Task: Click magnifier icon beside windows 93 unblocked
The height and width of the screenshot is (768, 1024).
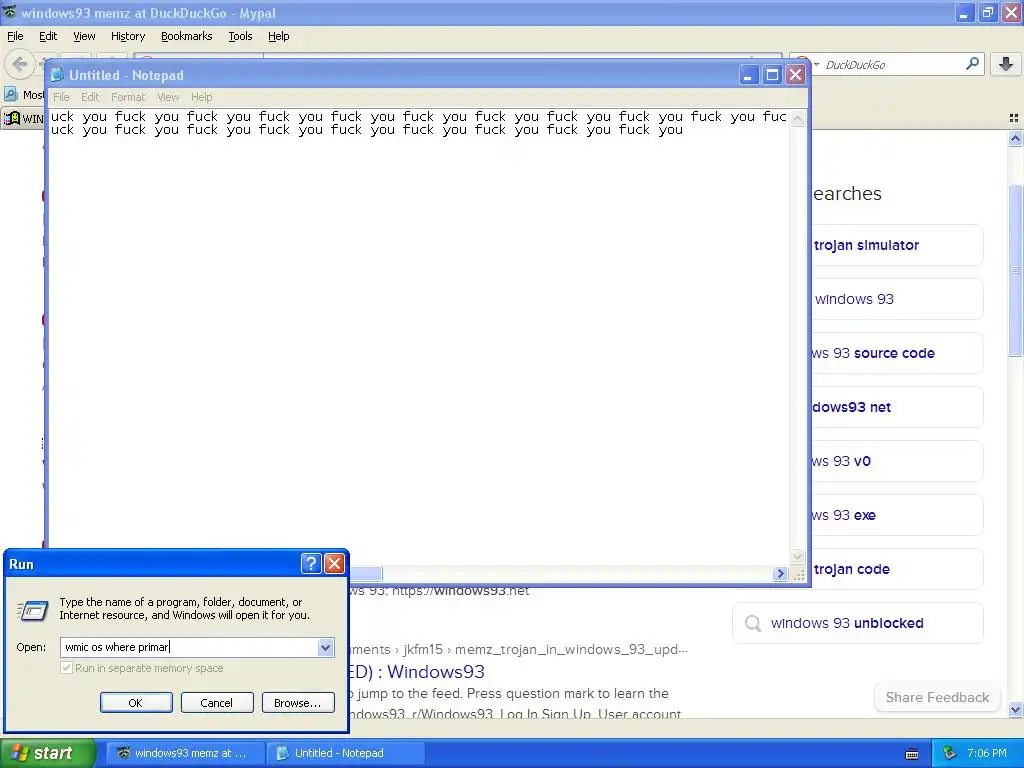Action: point(753,623)
